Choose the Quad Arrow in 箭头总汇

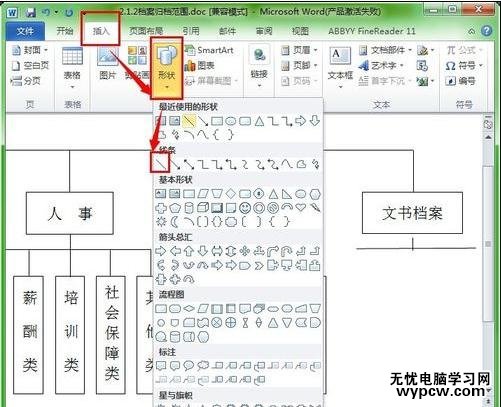tap(245, 251)
